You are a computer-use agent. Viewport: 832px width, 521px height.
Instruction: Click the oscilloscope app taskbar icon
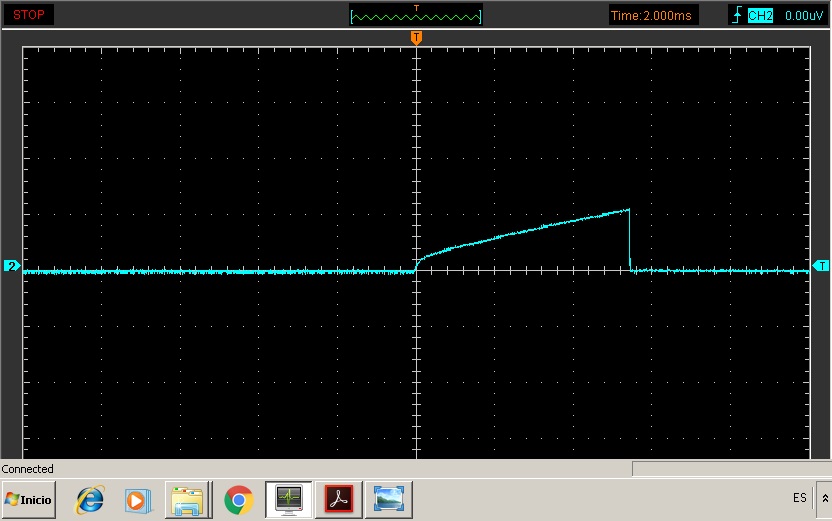pos(289,499)
